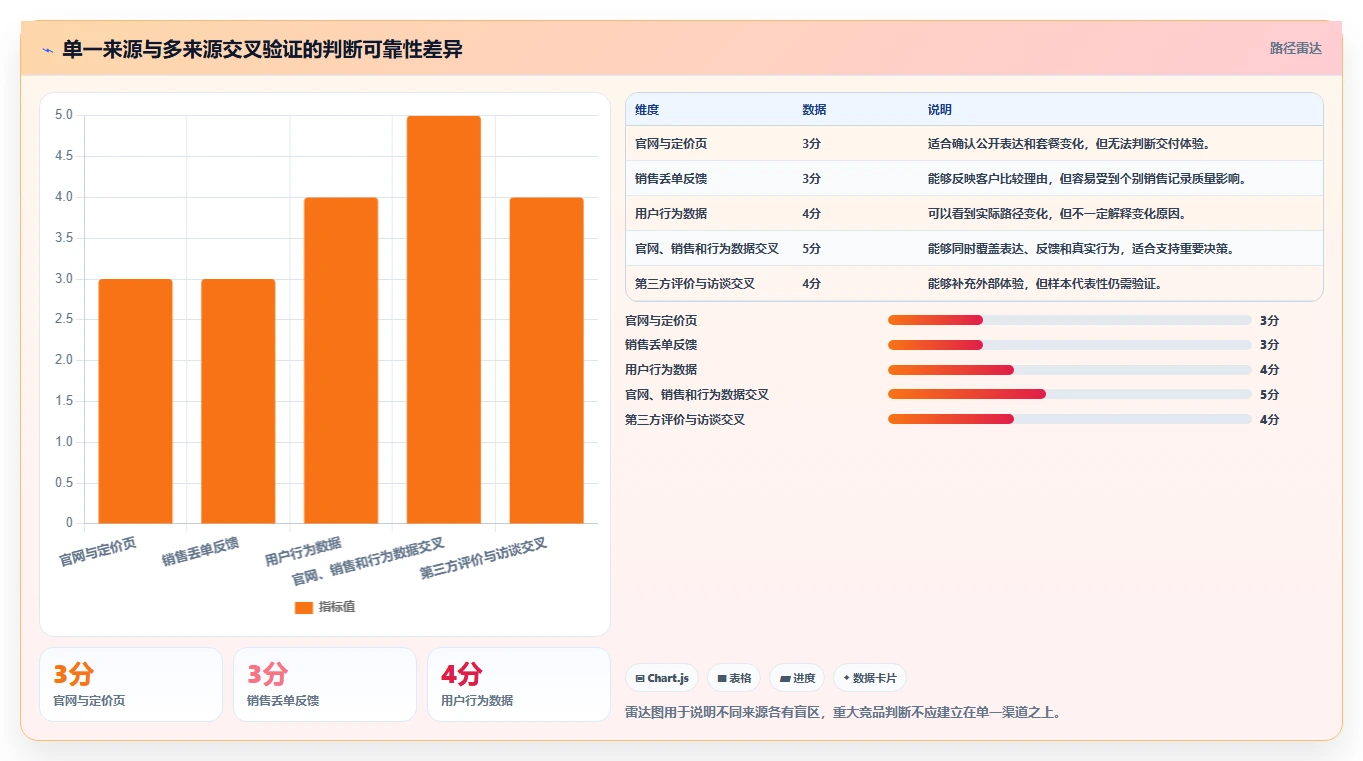Click the y-axis value 5.0
This screenshot has height=761, width=1363.
tap(64, 115)
